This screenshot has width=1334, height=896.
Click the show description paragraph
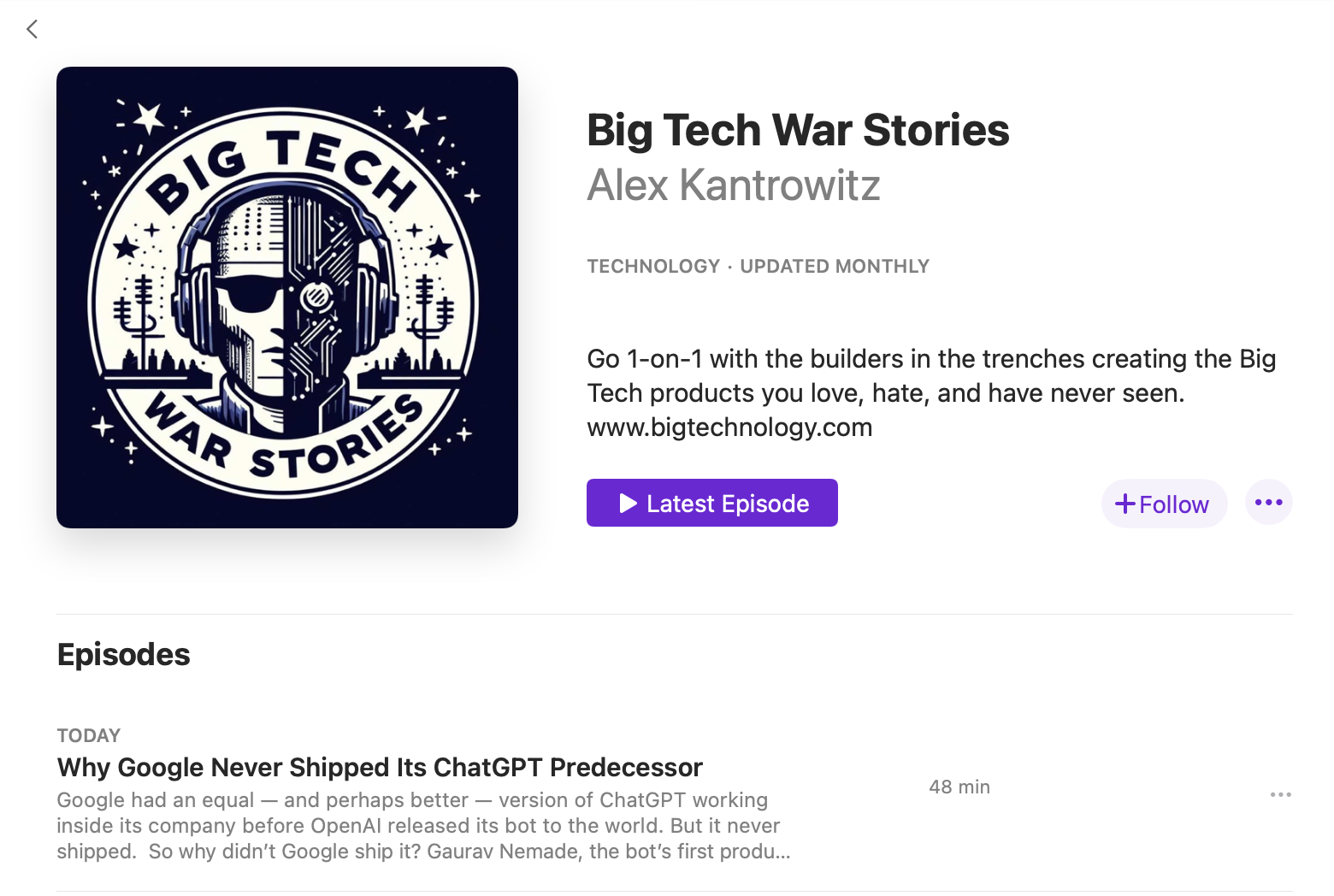point(931,392)
